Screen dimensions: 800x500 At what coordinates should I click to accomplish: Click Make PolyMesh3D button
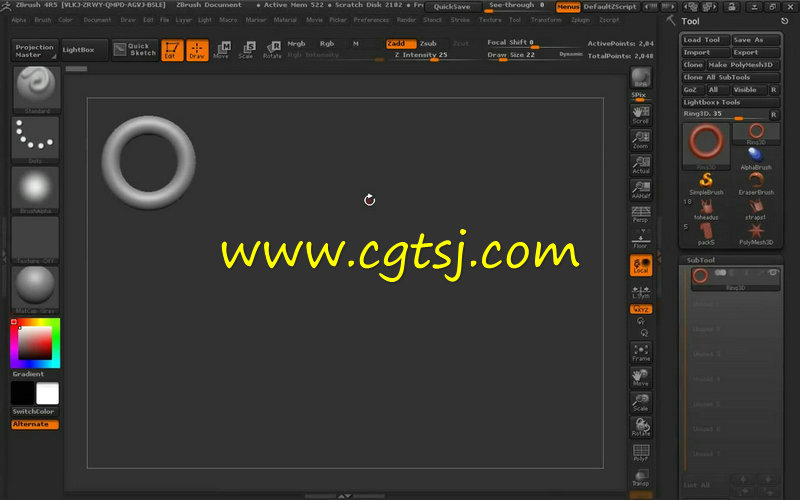click(743, 65)
